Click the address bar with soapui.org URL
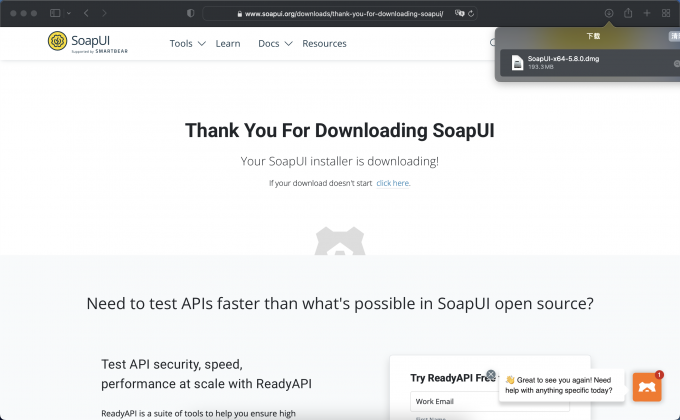The image size is (680, 420). pyautogui.click(x=340, y=13)
